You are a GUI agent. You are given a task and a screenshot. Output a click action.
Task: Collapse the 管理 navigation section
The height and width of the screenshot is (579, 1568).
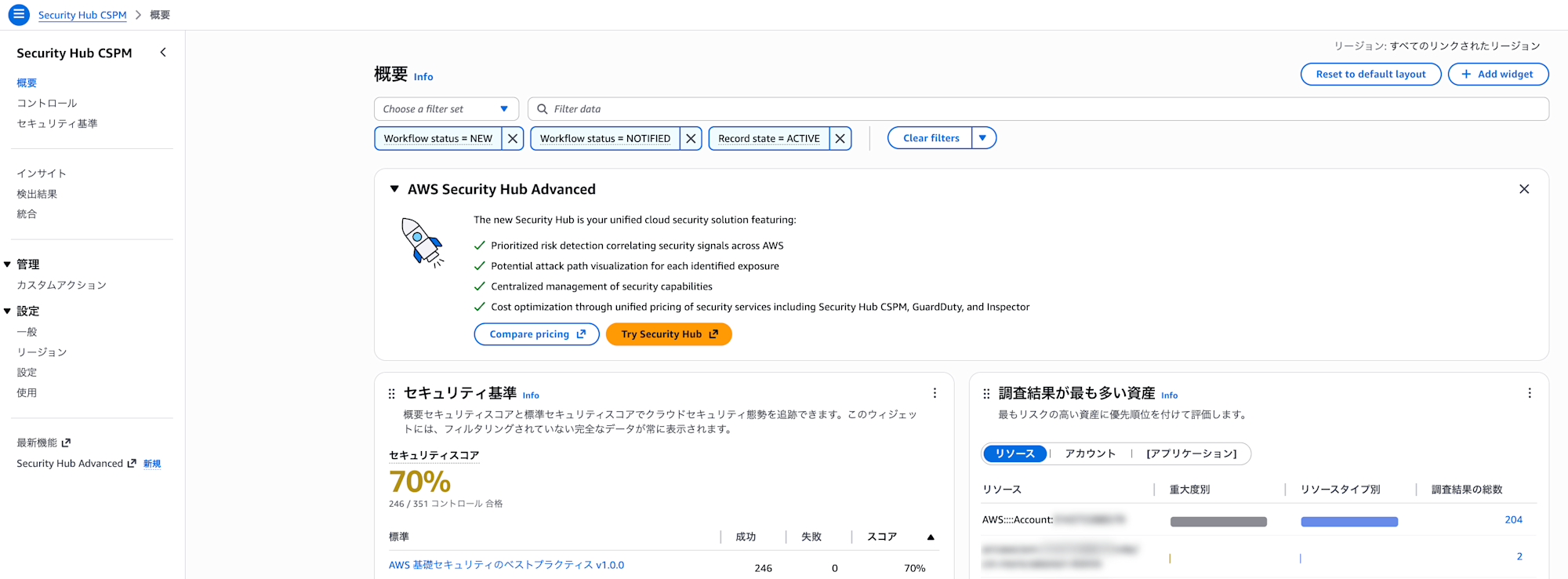coord(7,265)
